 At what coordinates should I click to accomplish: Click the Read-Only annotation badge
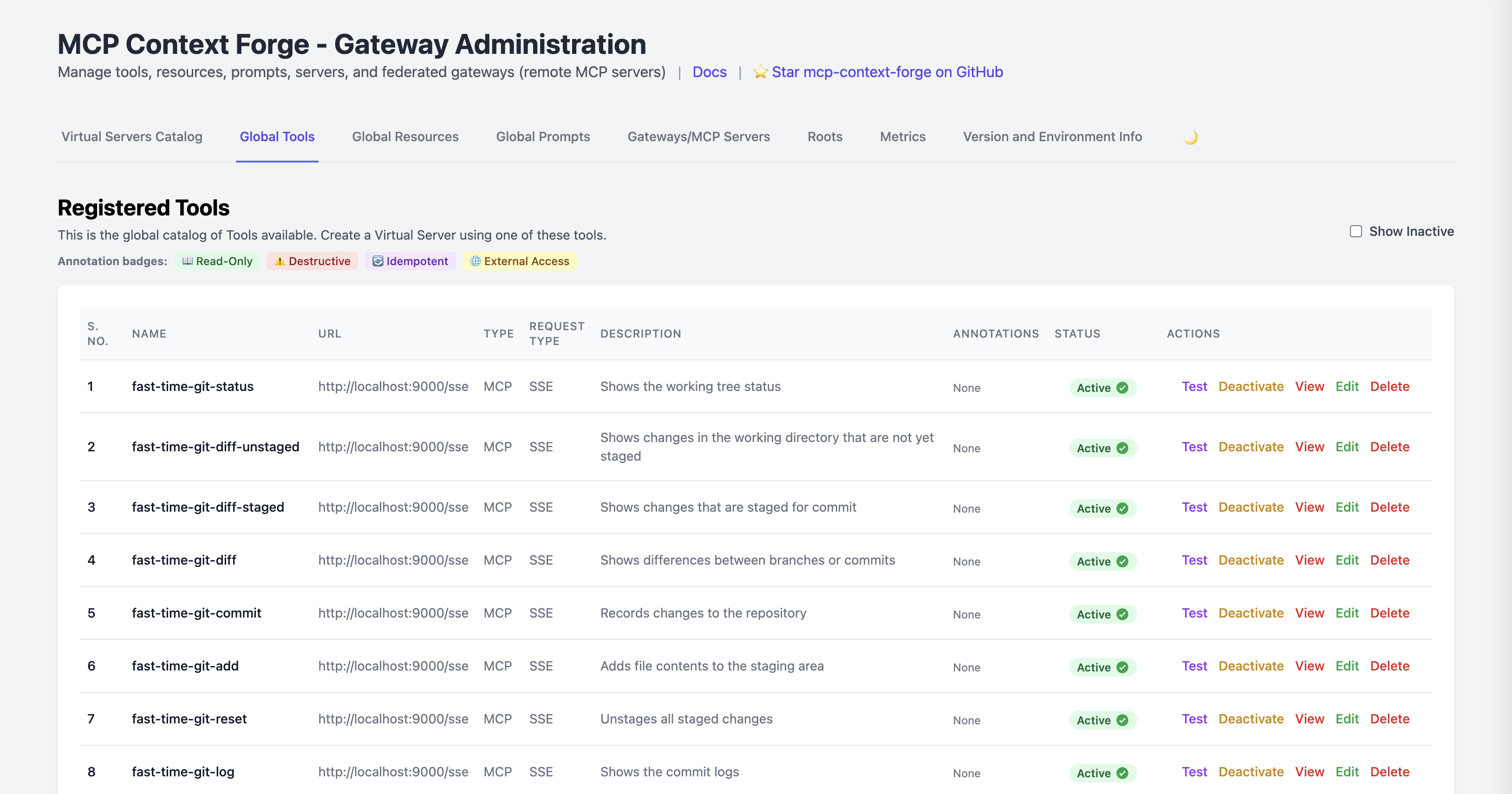pyautogui.click(x=217, y=261)
